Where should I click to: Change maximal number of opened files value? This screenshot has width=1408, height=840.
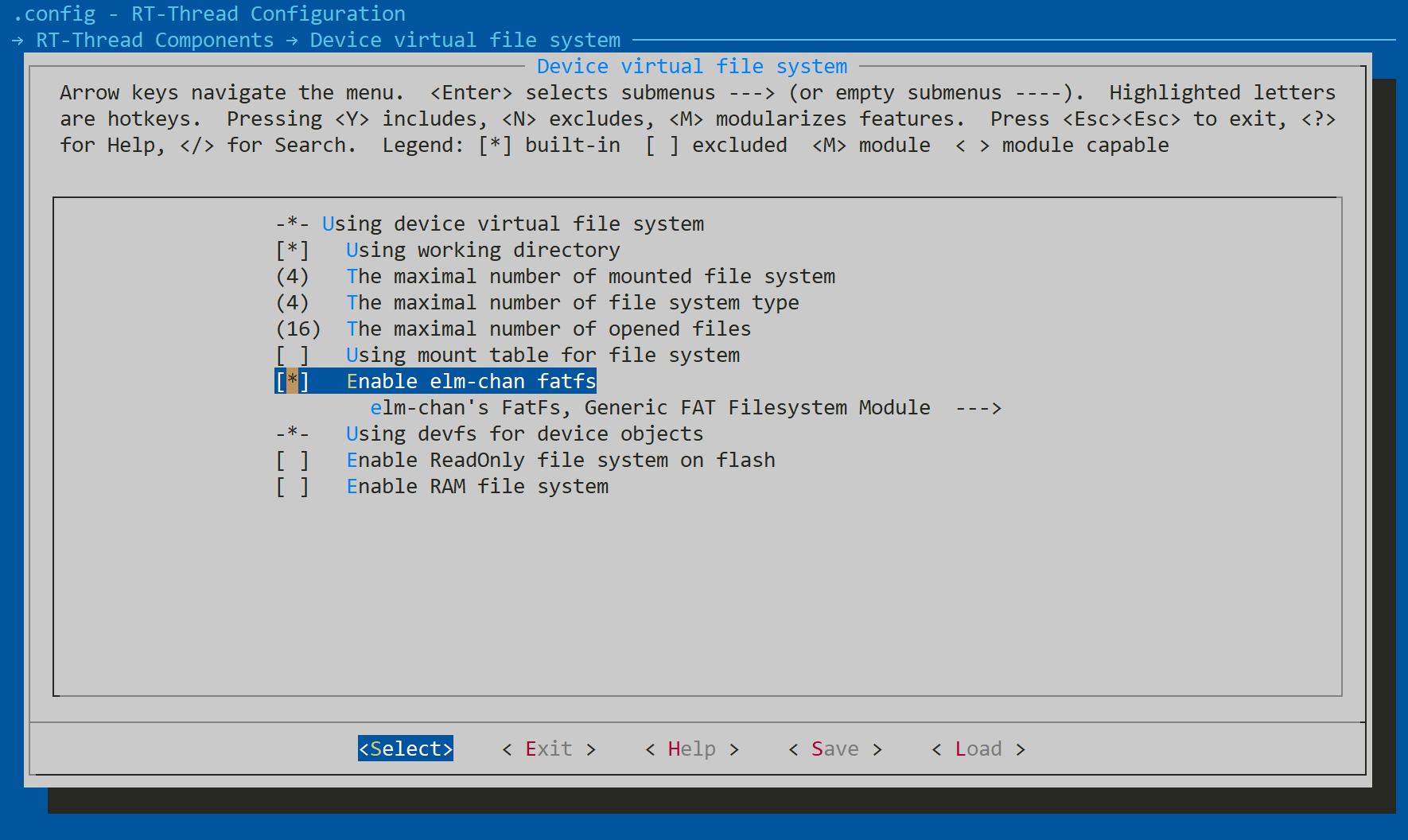pos(298,329)
